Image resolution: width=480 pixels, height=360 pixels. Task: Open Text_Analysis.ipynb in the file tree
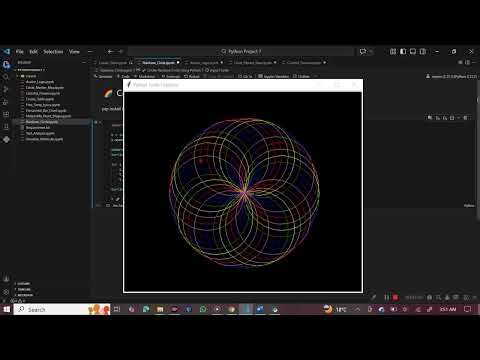(40, 133)
